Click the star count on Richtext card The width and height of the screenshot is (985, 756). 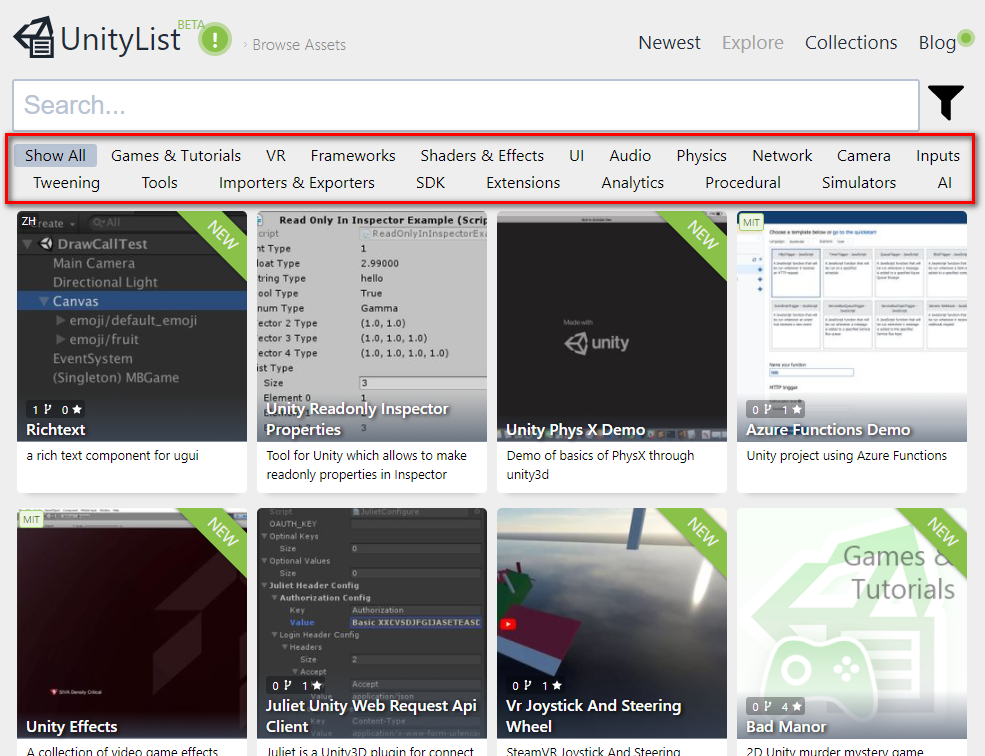tap(72, 410)
